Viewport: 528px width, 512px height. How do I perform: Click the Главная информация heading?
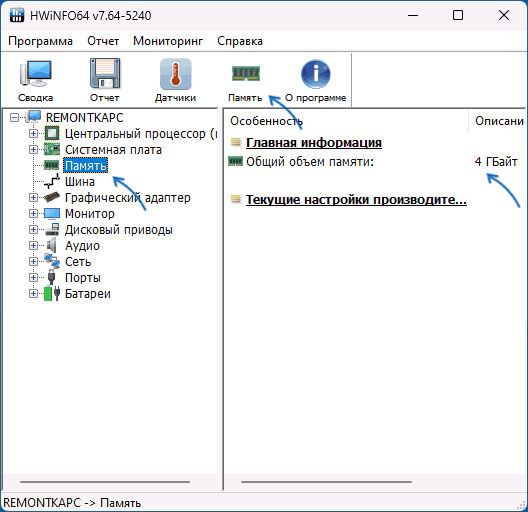(314, 142)
